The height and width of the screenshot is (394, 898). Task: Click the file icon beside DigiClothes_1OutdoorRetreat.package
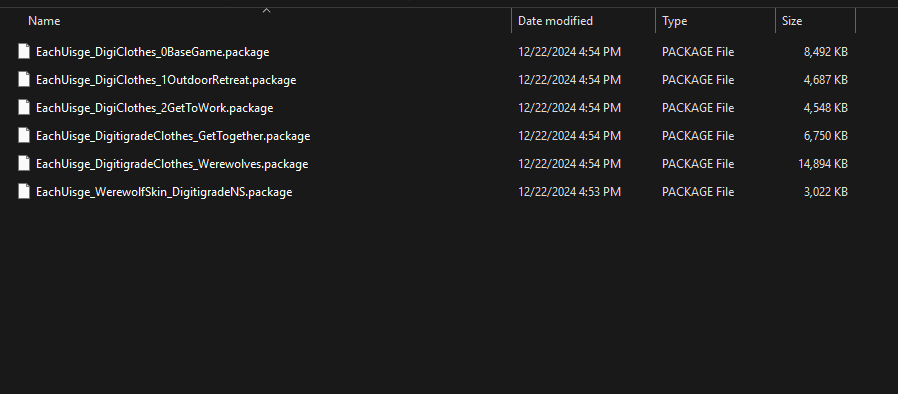(x=23, y=80)
